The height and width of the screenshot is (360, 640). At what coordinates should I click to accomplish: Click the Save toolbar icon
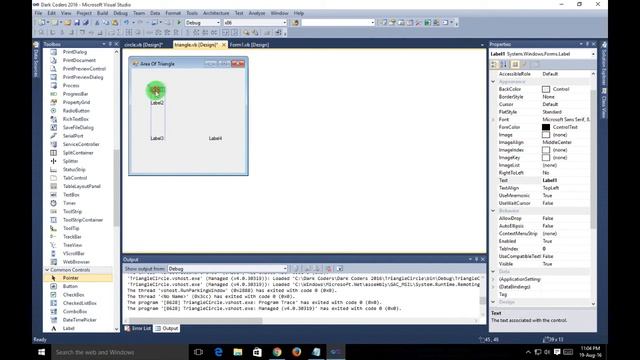pyautogui.click(x=76, y=22)
